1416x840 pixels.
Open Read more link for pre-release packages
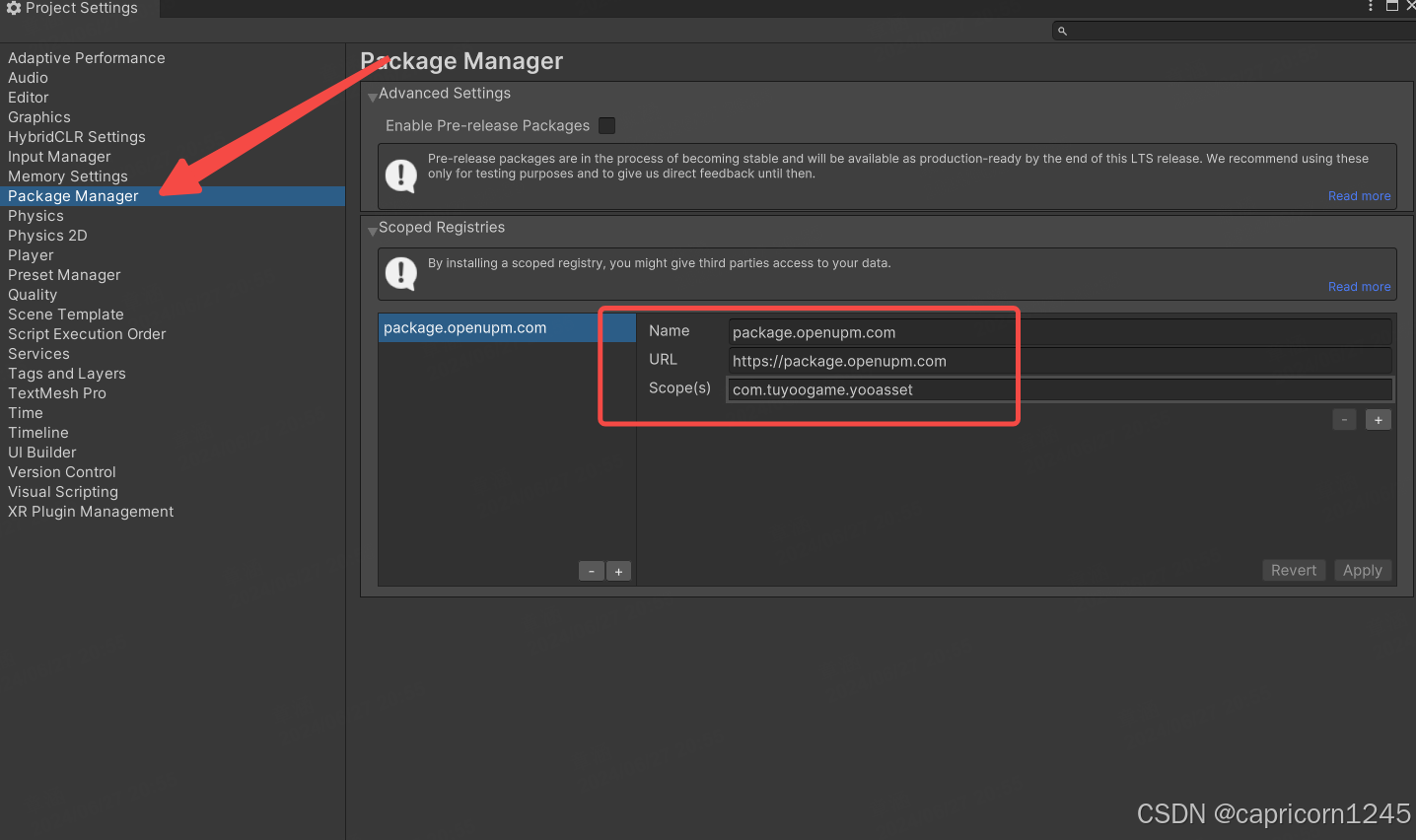(x=1359, y=196)
